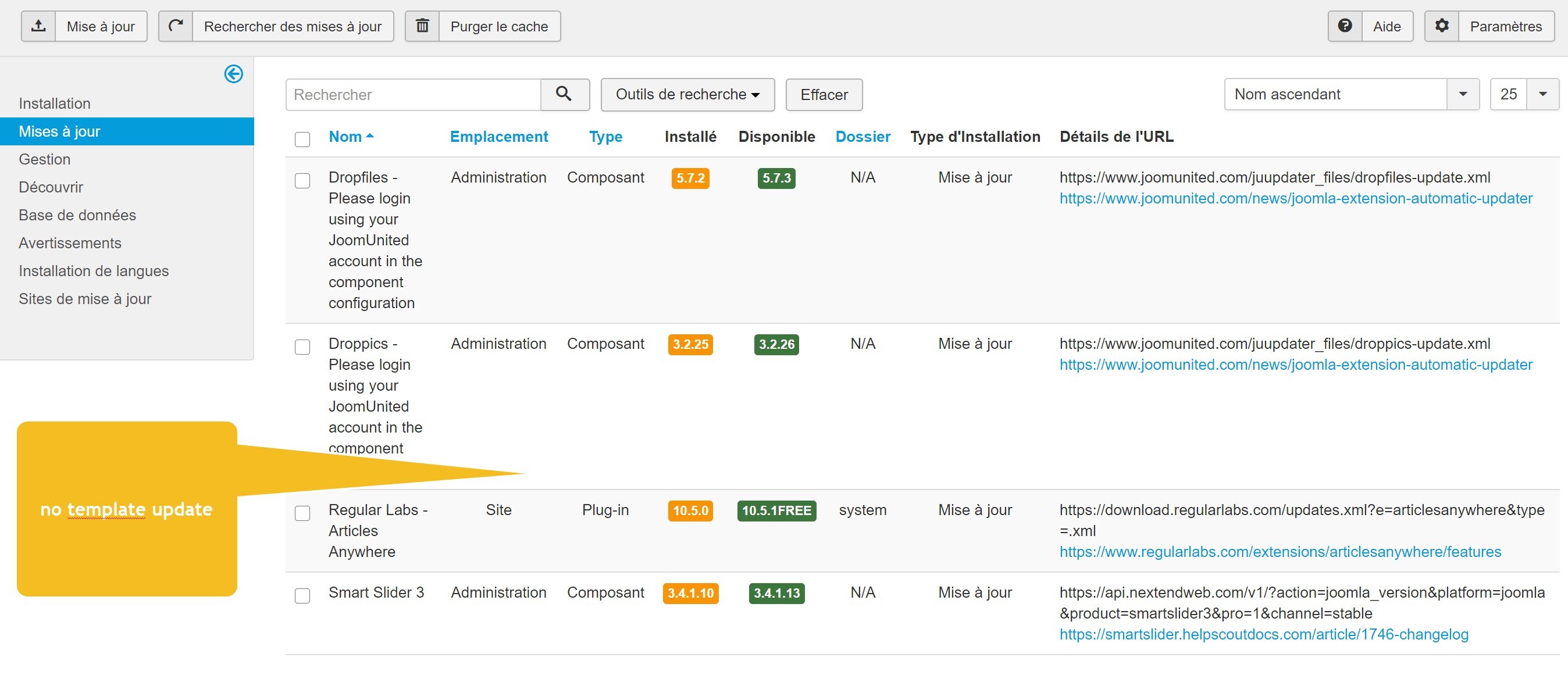Screen dimensions: 1568x693
Task: Click the upload icon beside Mise à jour
Action: [x=38, y=26]
